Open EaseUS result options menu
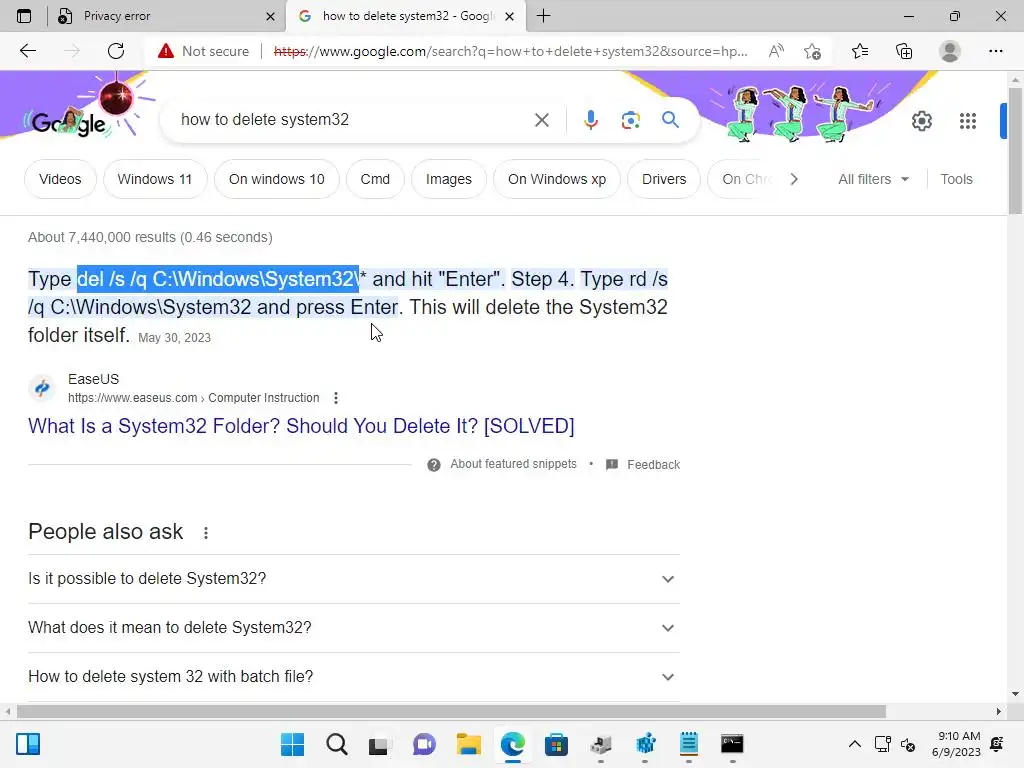 tap(336, 398)
